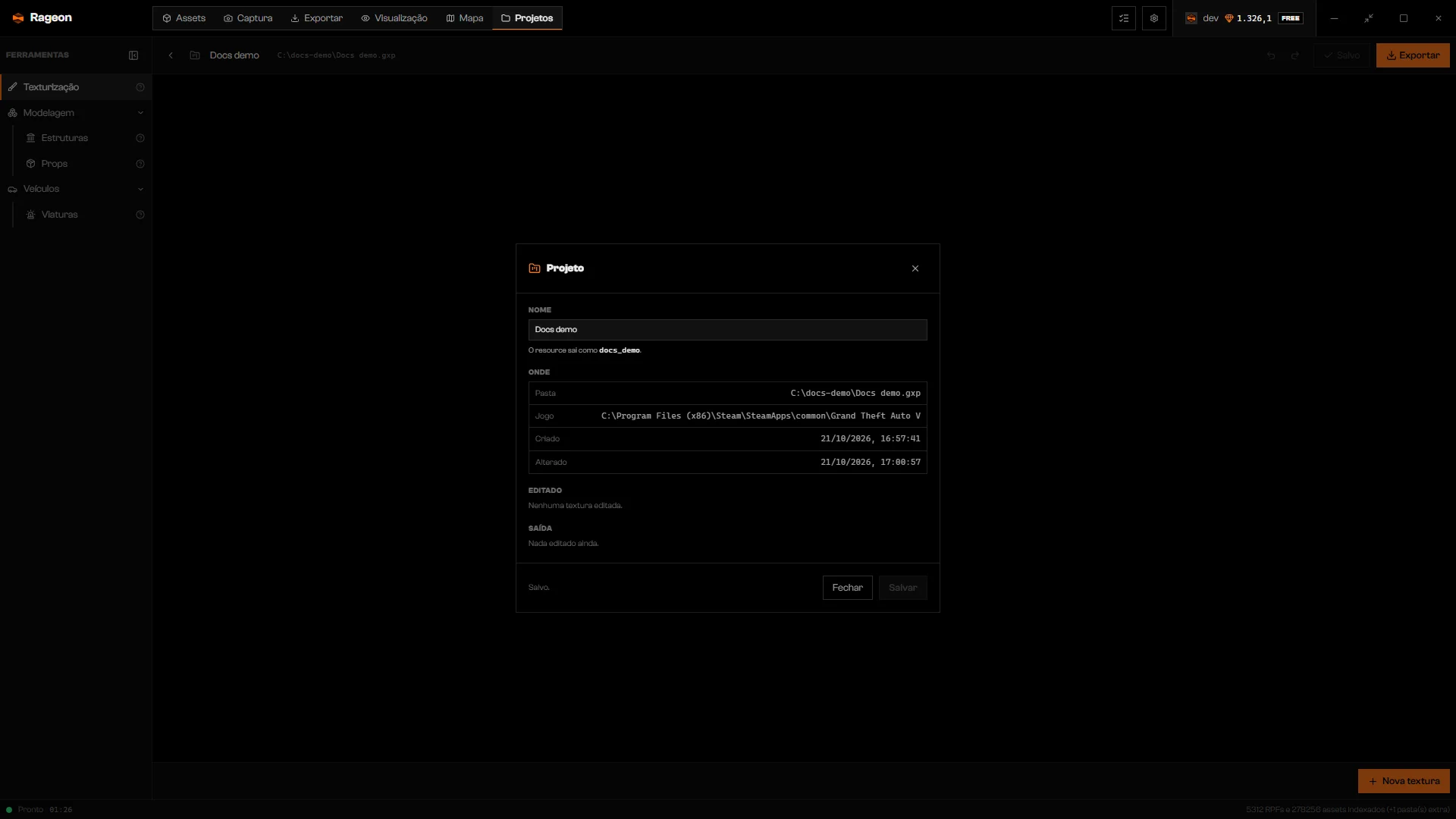Screen dimensions: 1456x819
Task: Click the Salvo status button in toolbar
Action: point(1342,55)
